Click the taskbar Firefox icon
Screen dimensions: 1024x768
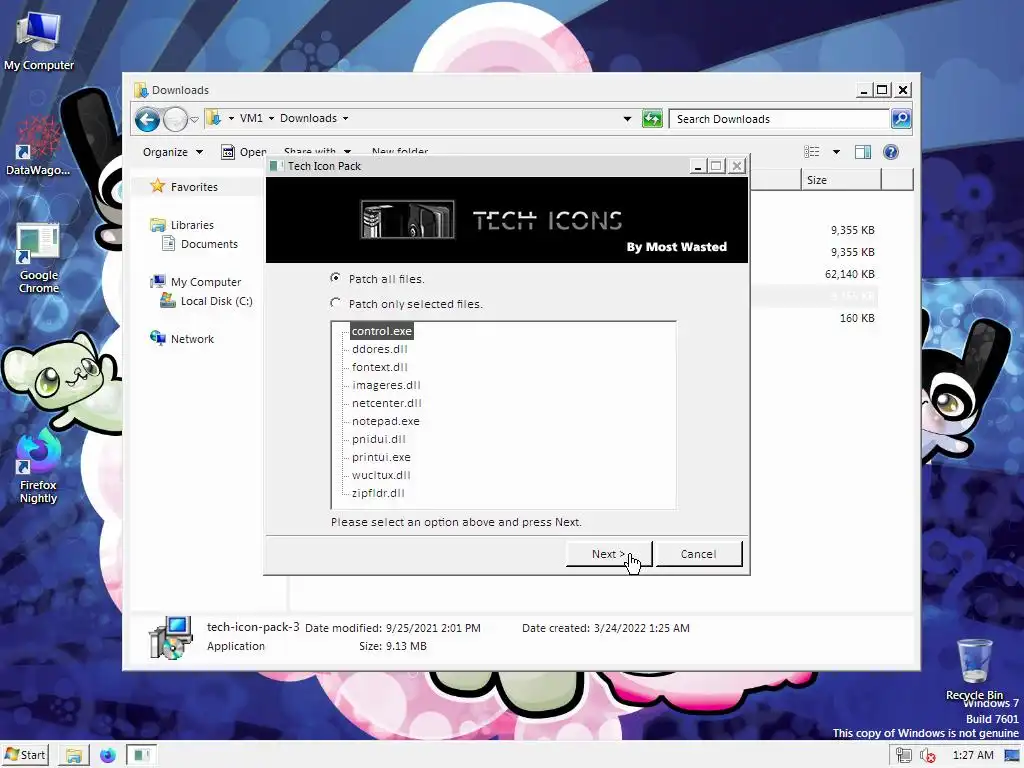point(108,756)
